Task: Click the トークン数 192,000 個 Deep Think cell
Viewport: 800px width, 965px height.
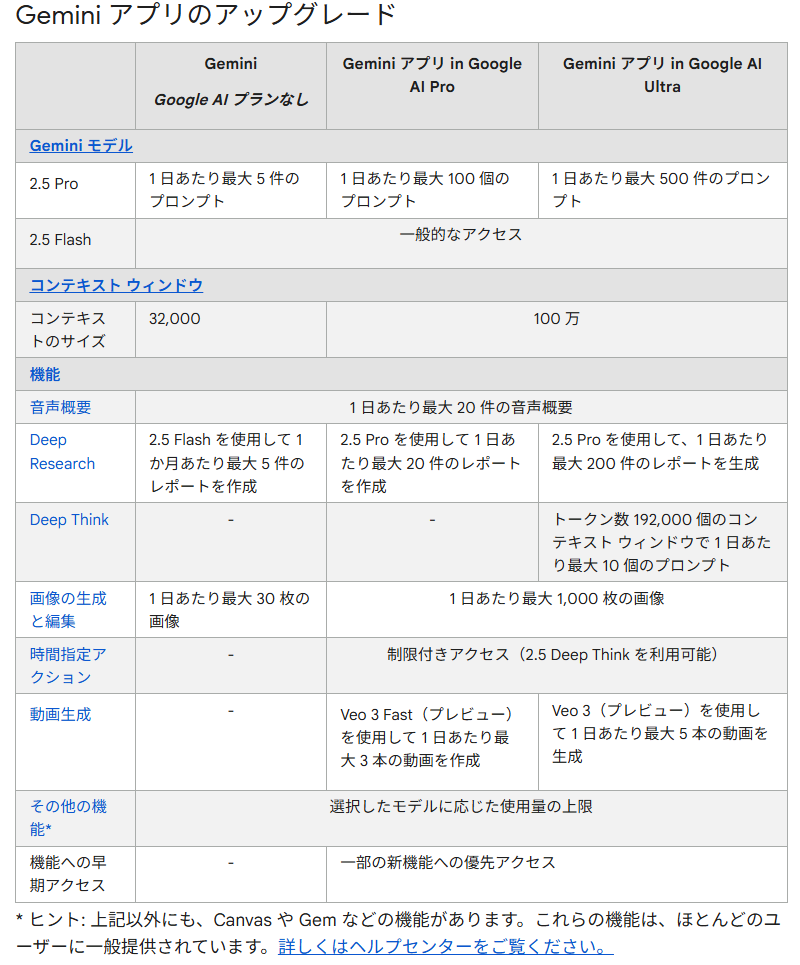Action: [x=662, y=542]
